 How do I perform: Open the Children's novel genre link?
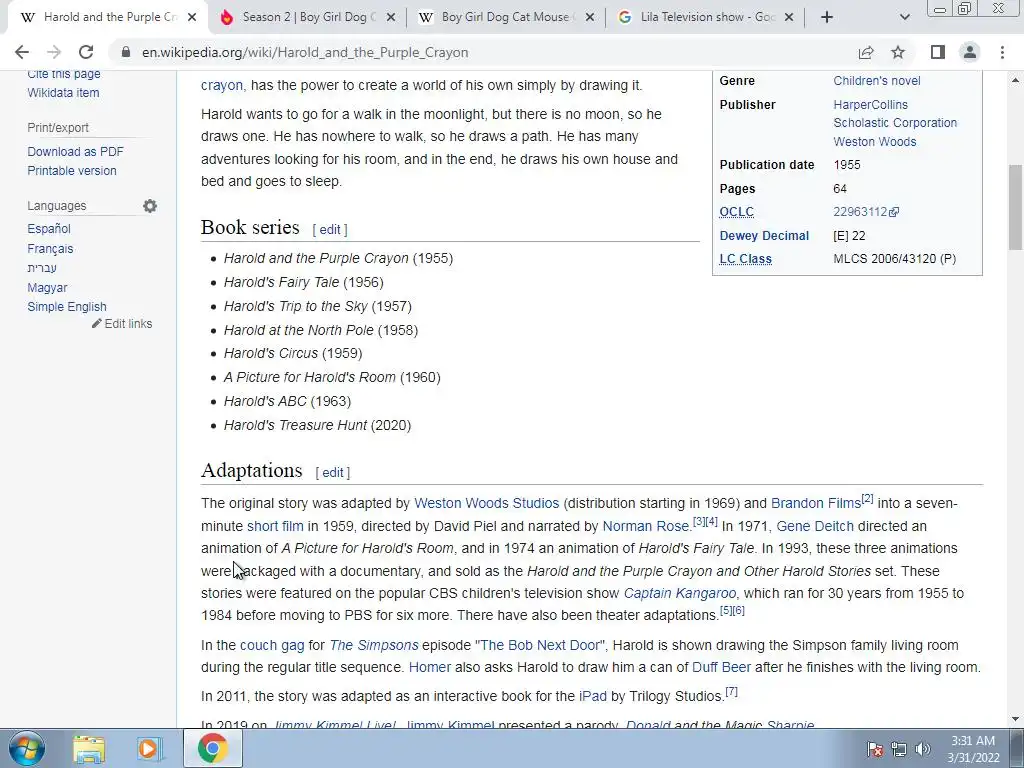(877, 81)
